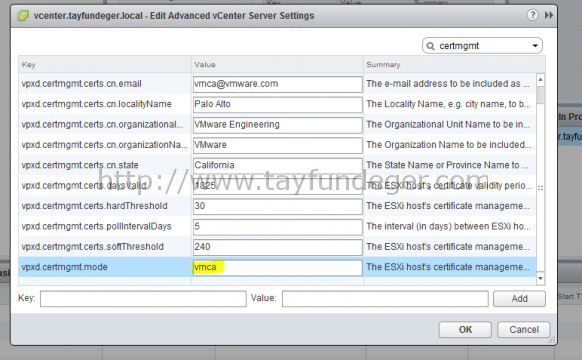Select the vpxd.certmgmt.certs.cn.state row
Screen dimensions: 582x360
[277, 165]
